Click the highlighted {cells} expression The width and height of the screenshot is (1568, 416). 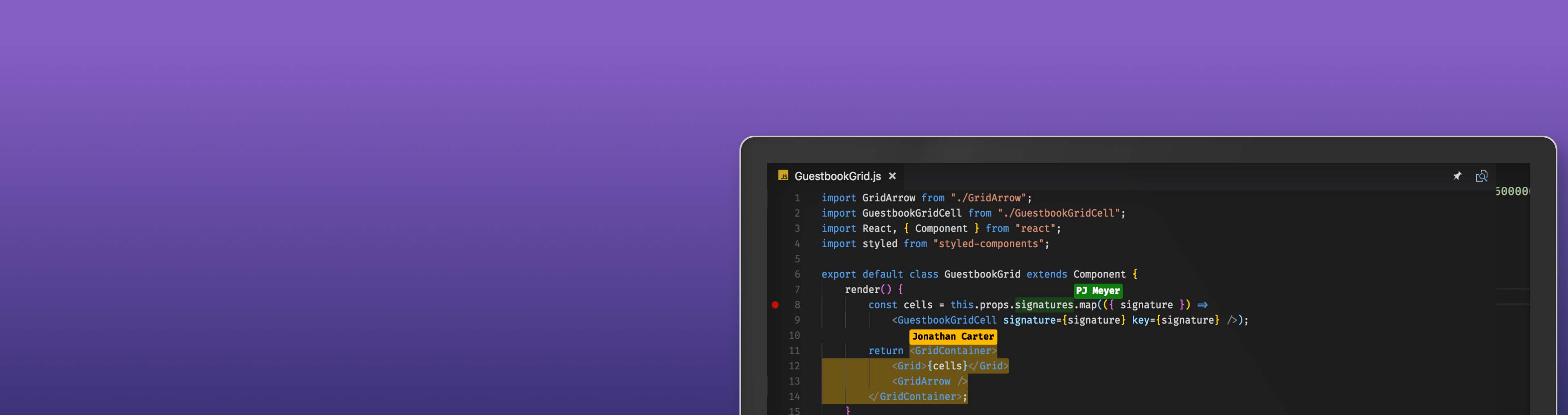(x=948, y=366)
